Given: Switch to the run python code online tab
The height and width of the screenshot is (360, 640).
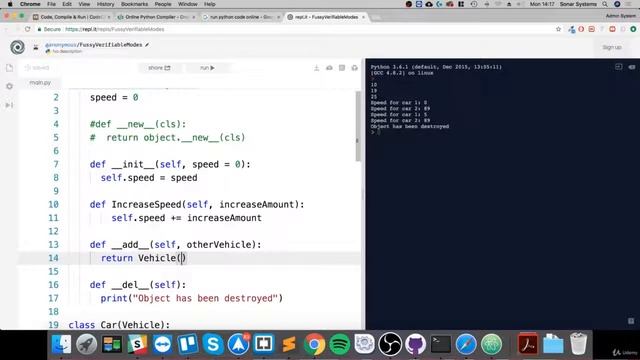Looking at the screenshot, I should pos(241,17).
